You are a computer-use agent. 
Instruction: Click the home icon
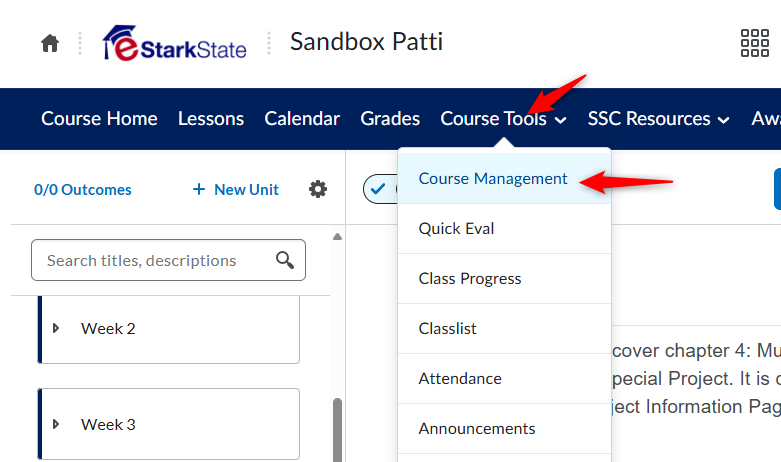point(50,43)
